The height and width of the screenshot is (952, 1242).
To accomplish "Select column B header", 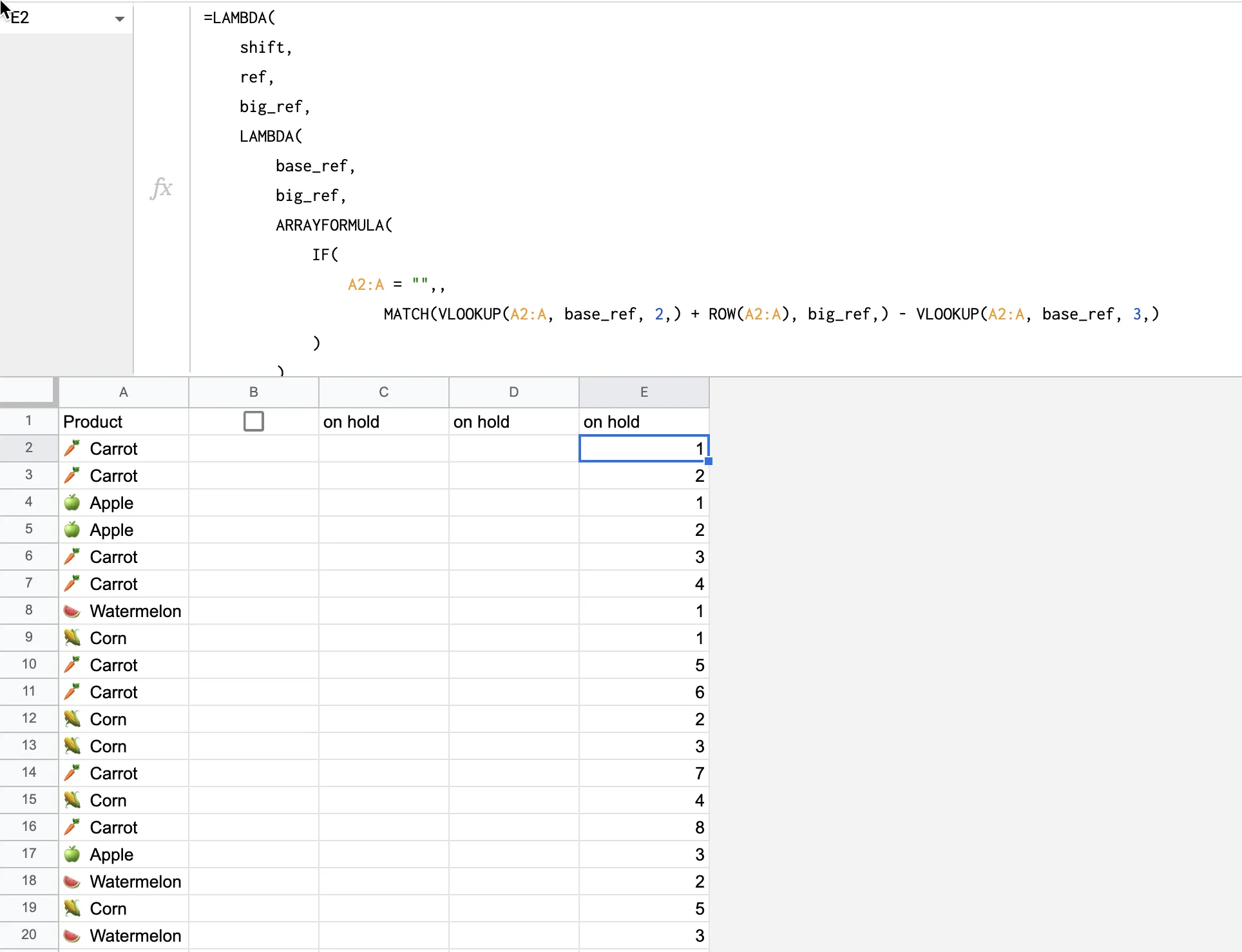I will pos(254,392).
